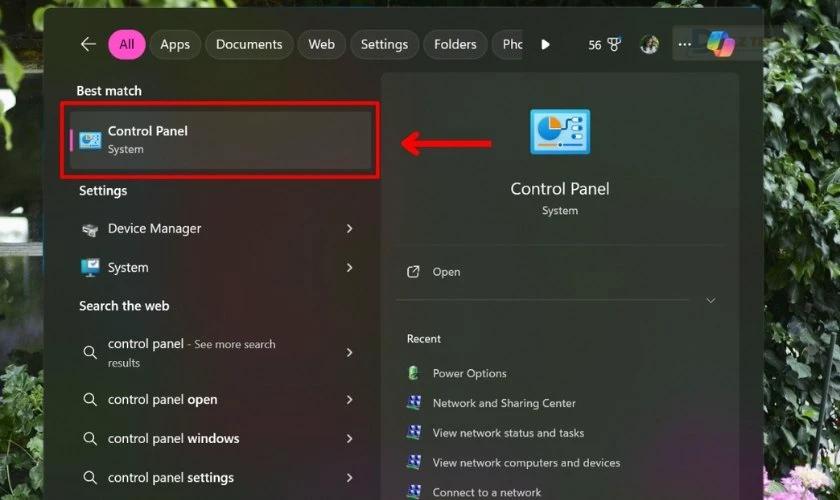
Task: Open the three-dot more options menu
Action: pyautogui.click(x=685, y=44)
